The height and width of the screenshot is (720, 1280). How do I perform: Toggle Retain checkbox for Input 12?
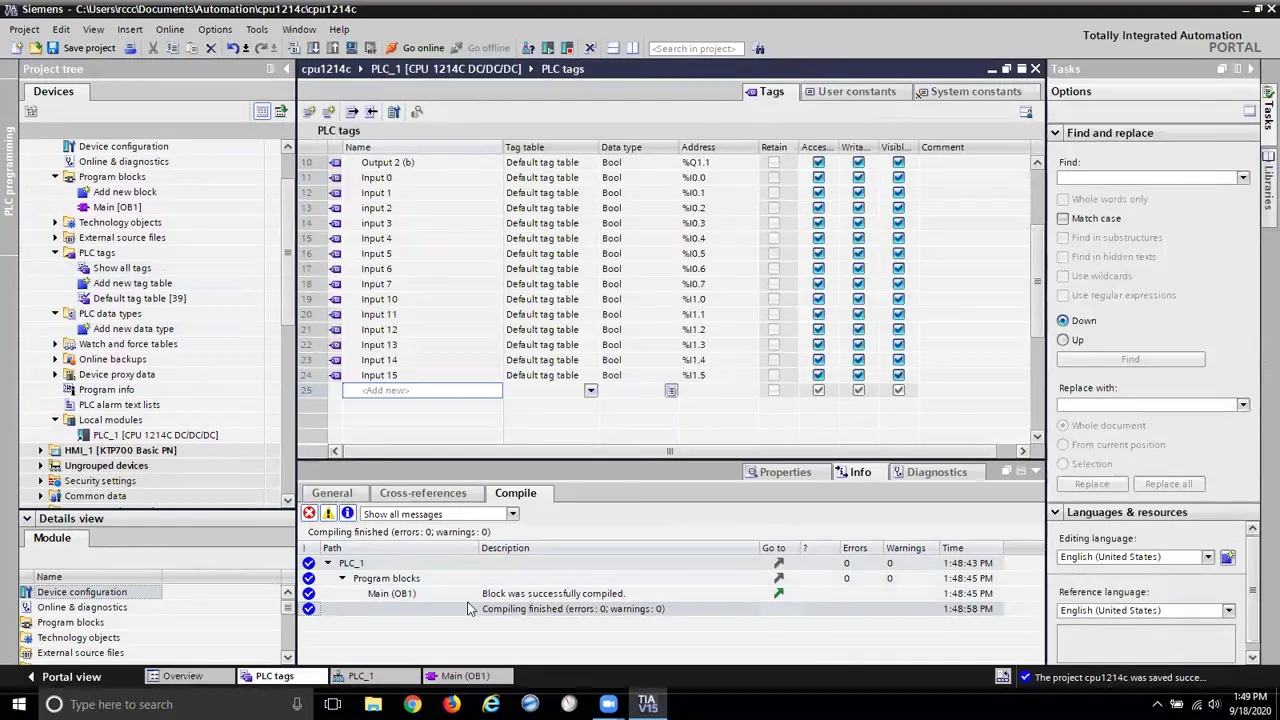point(774,329)
